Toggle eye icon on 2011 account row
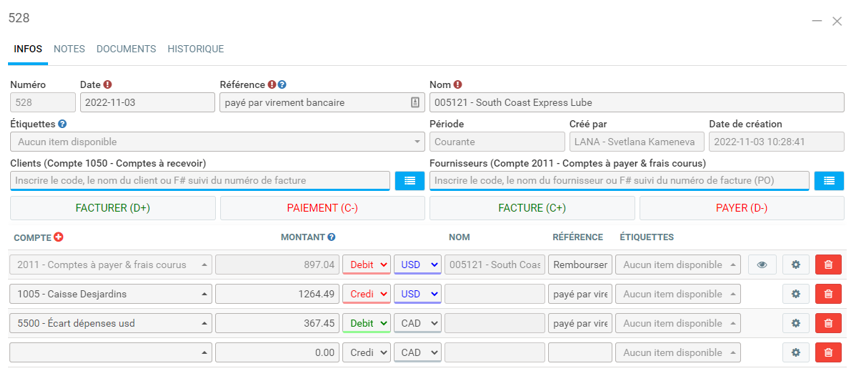The image size is (849, 370). (762, 265)
